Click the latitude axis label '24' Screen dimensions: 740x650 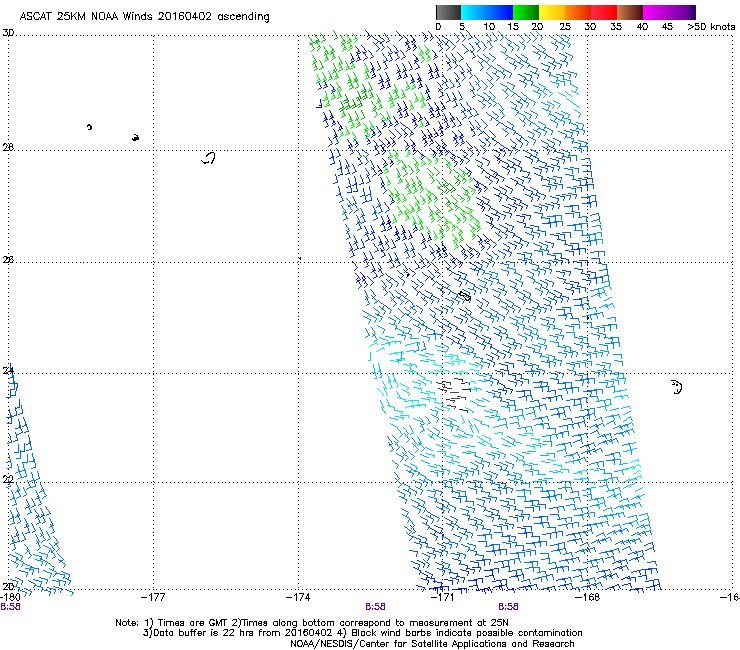coord(8,371)
